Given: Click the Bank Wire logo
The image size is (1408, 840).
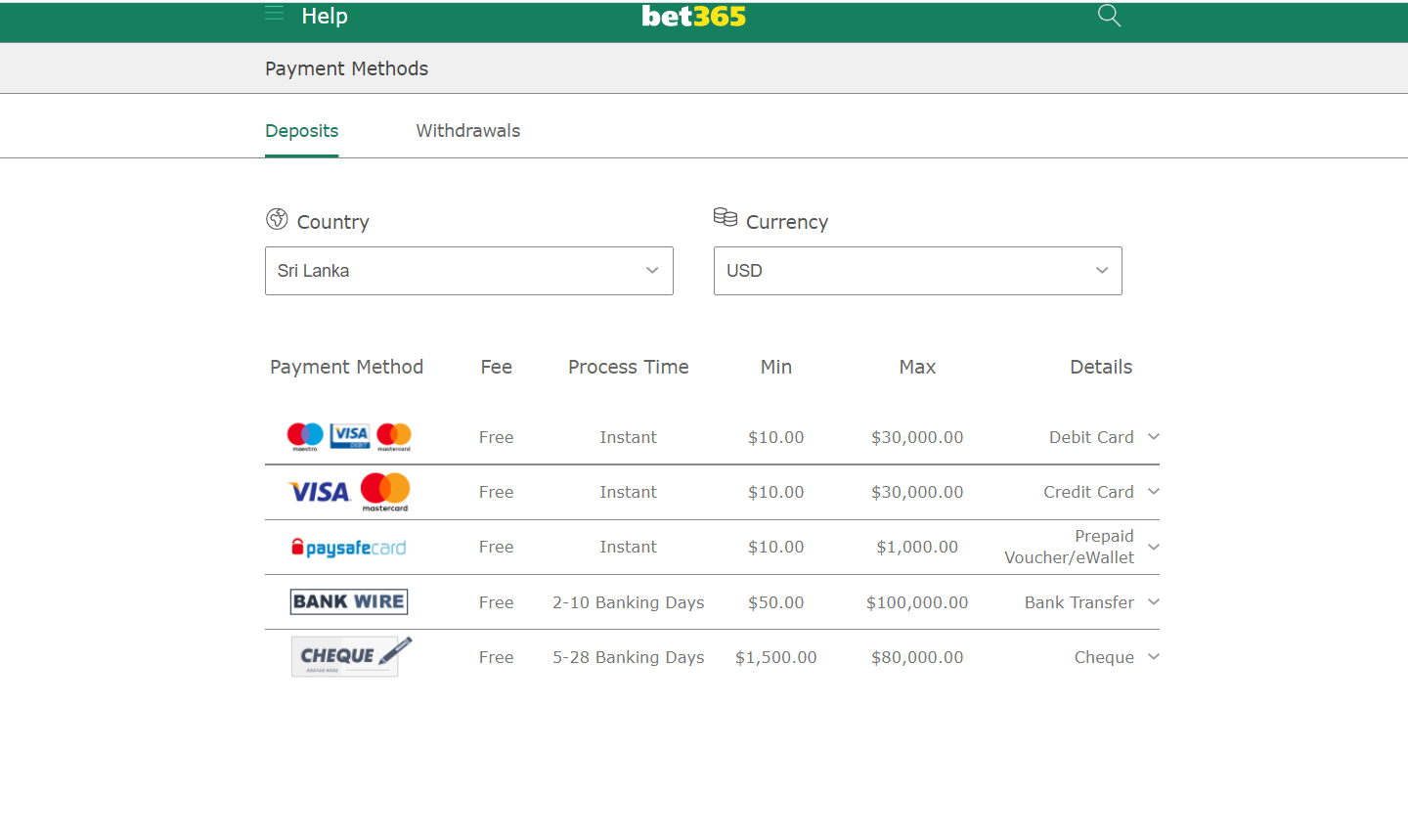Looking at the screenshot, I should (x=349, y=601).
